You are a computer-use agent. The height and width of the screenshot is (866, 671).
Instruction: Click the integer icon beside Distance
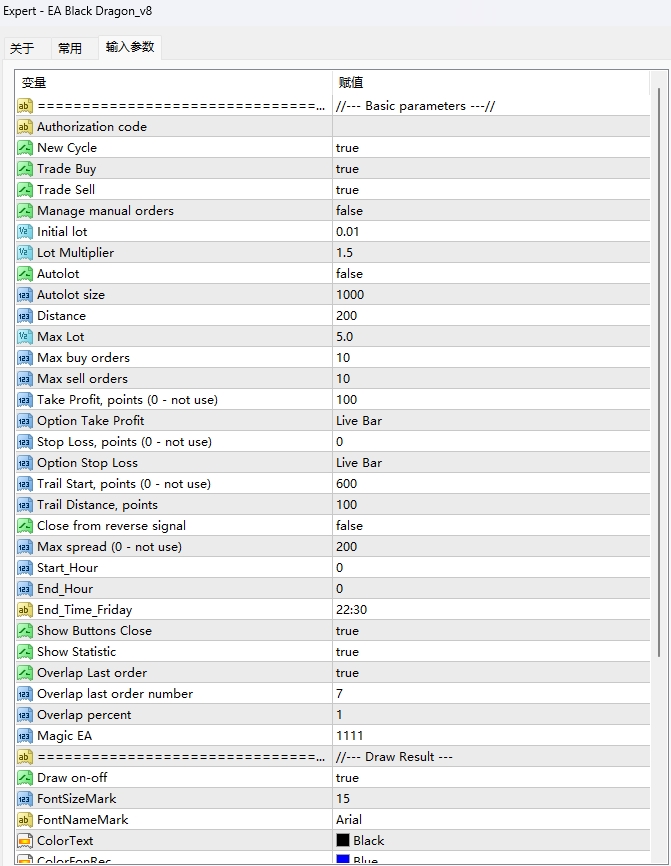(25, 316)
